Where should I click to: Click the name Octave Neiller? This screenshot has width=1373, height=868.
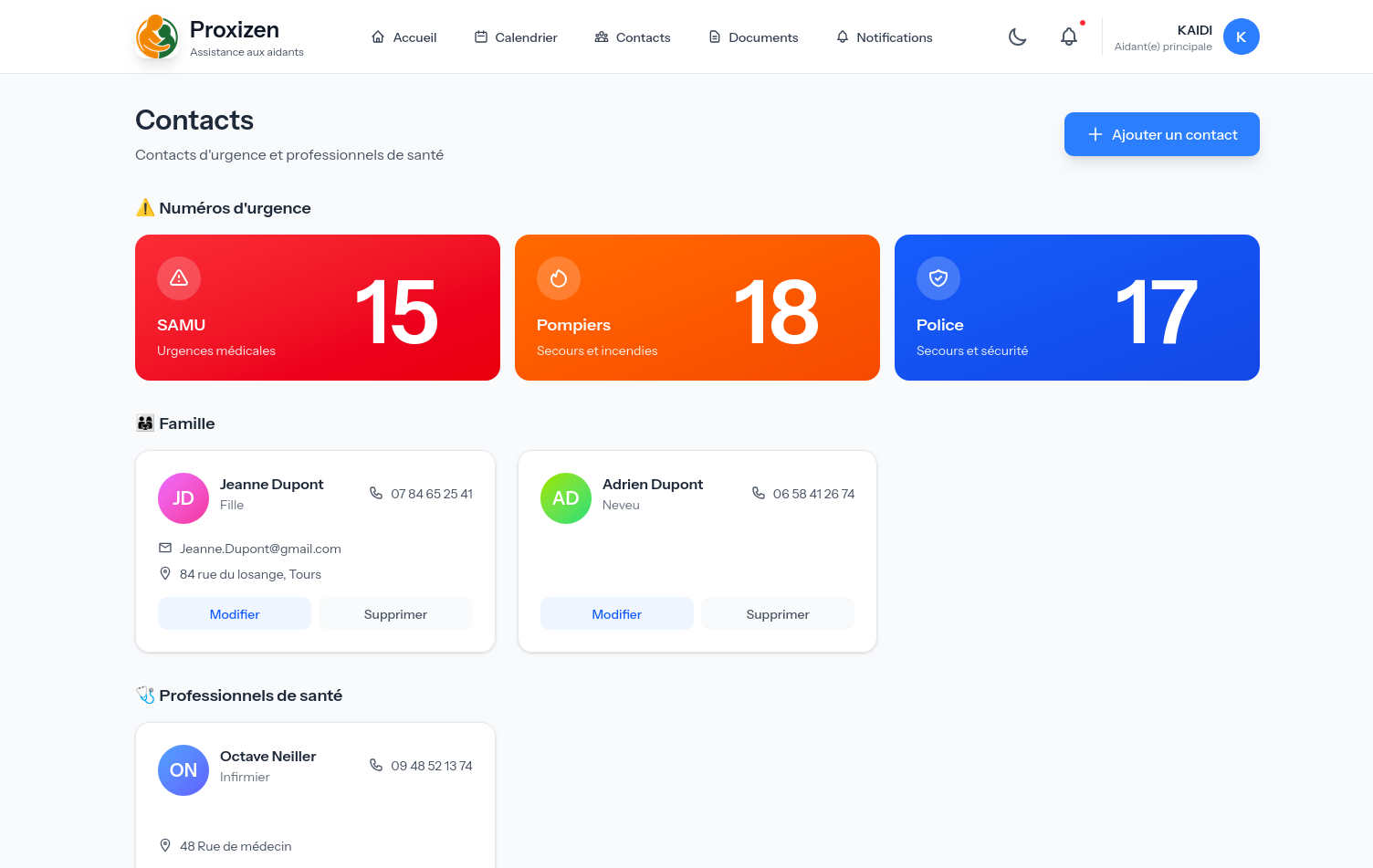tap(268, 757)
